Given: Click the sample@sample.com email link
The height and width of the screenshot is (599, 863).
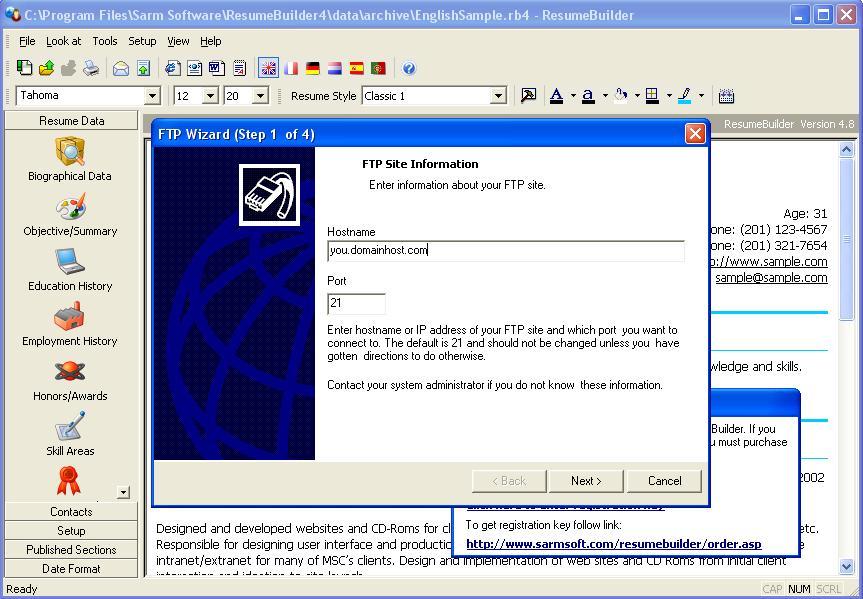Looking at the screenshot, I should [x=771, y=278].
